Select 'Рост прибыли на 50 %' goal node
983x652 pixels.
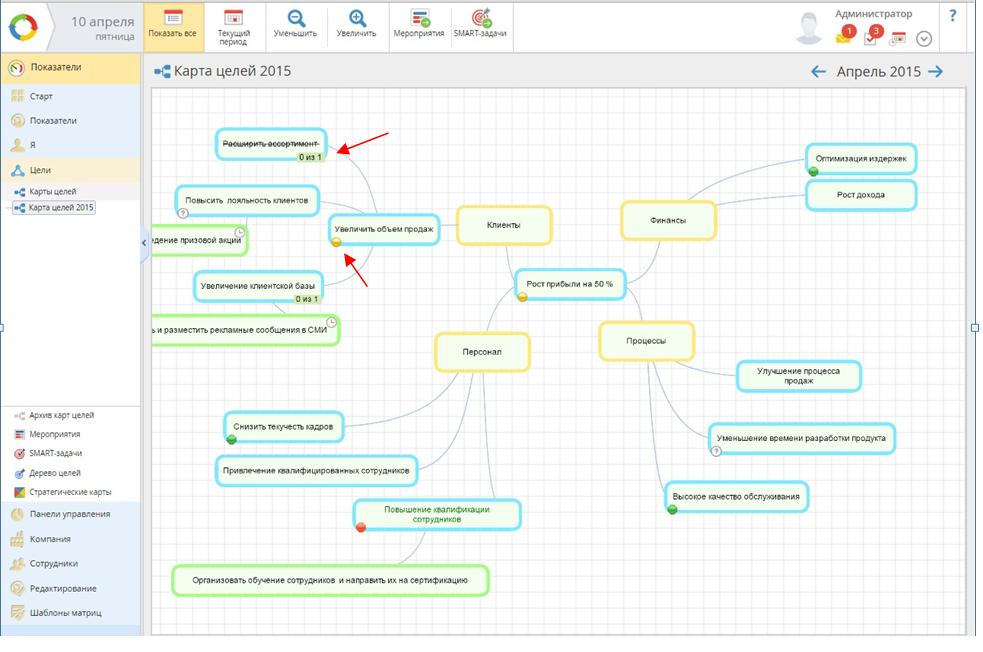click(x=569, y=284)
